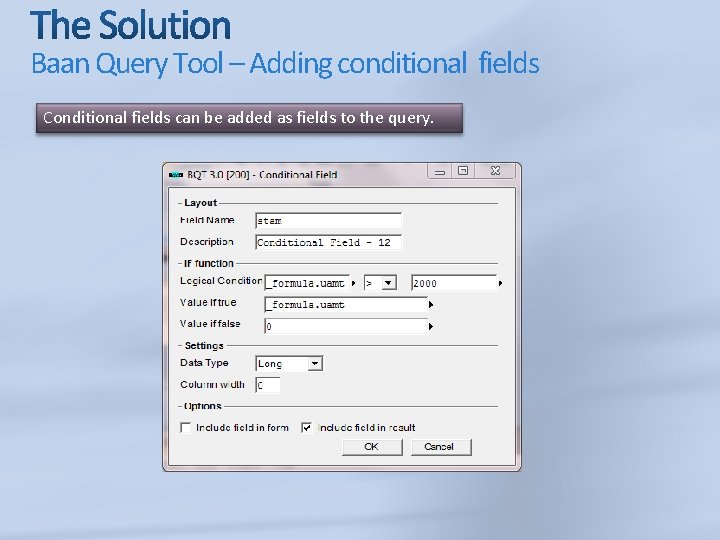Click the 'The Solution' slide heading
The width and height of the screenshot is (720, 540).
130,25
